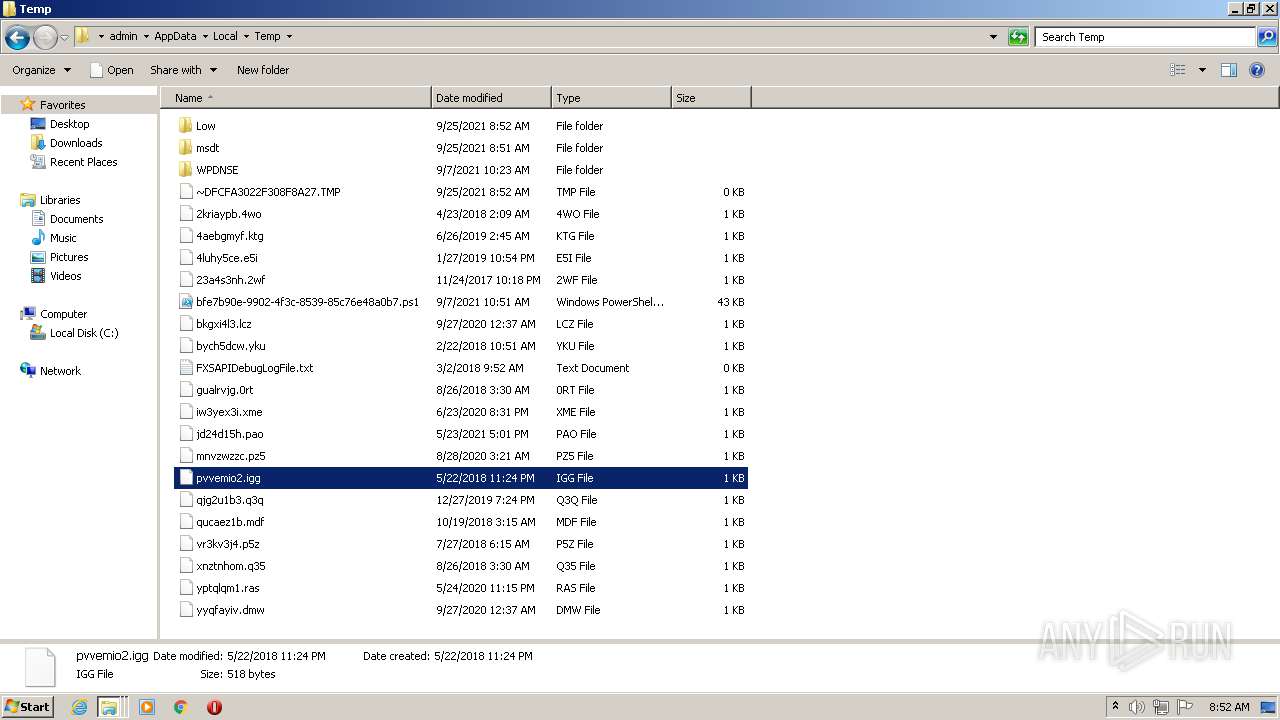Click the Action Center flag tray icon
Viewport: 1280px width, 720px height.
pos(1185,707)
